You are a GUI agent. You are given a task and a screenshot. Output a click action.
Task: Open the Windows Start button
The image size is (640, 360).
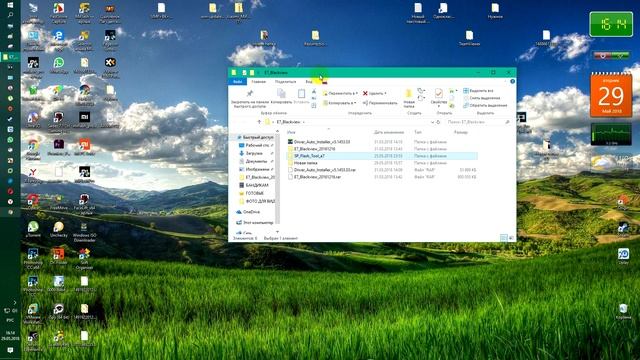(x=10, y=5)
